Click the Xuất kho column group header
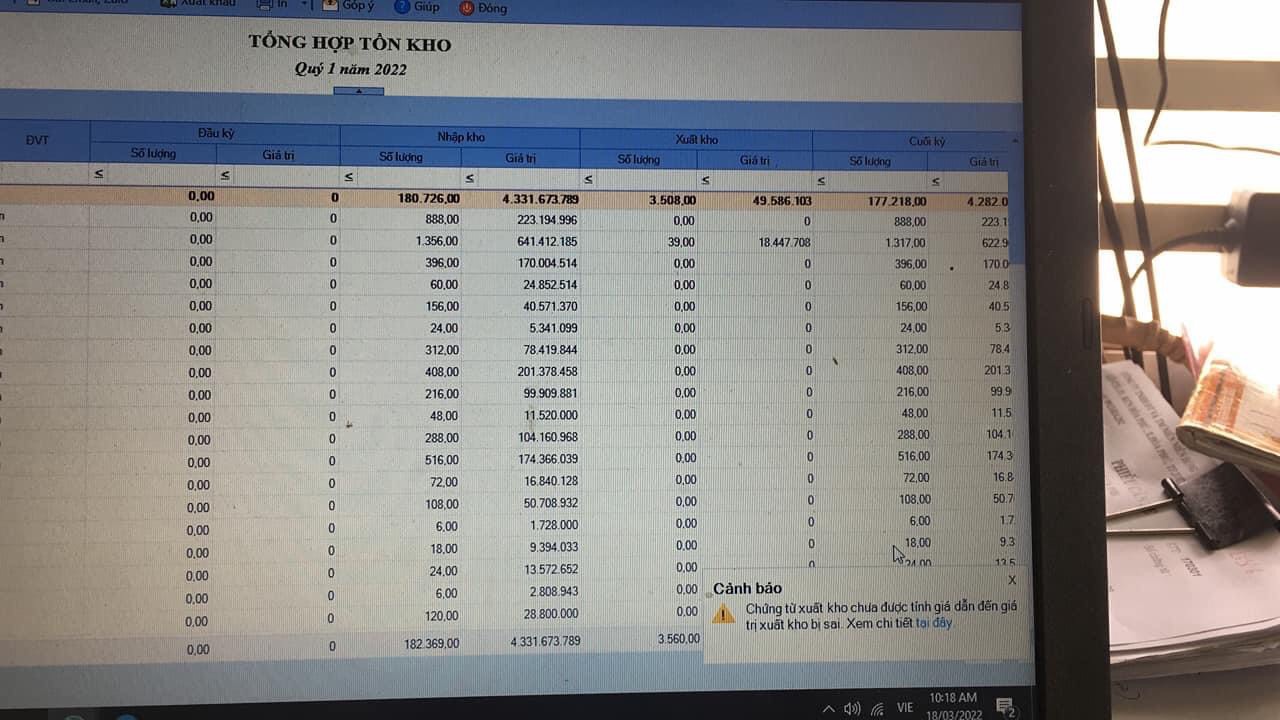 [696, 140]
